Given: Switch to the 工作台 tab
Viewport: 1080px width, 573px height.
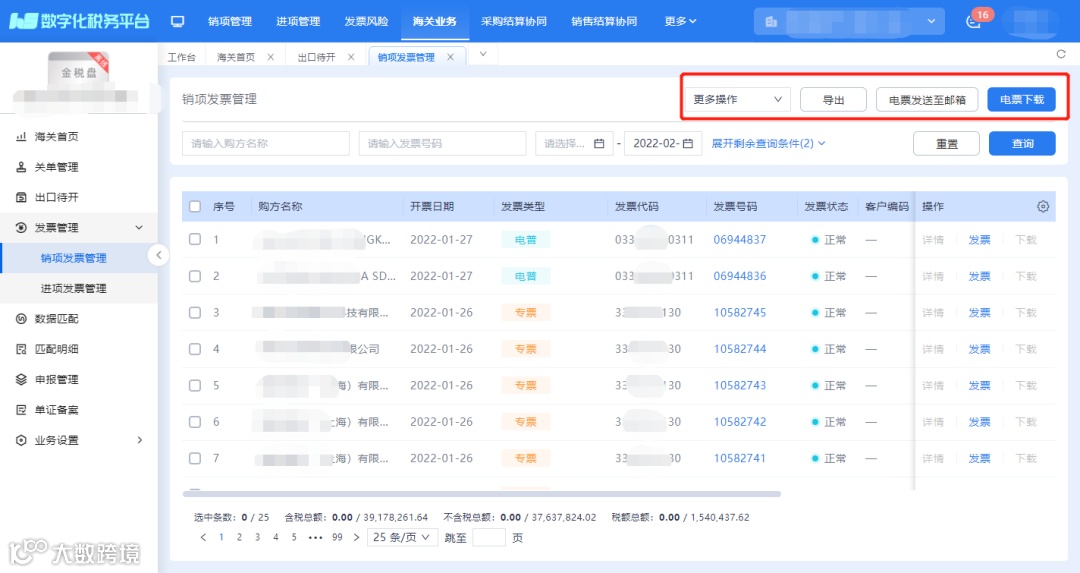Looking at the screenshot, I should [x=182, y=57].
